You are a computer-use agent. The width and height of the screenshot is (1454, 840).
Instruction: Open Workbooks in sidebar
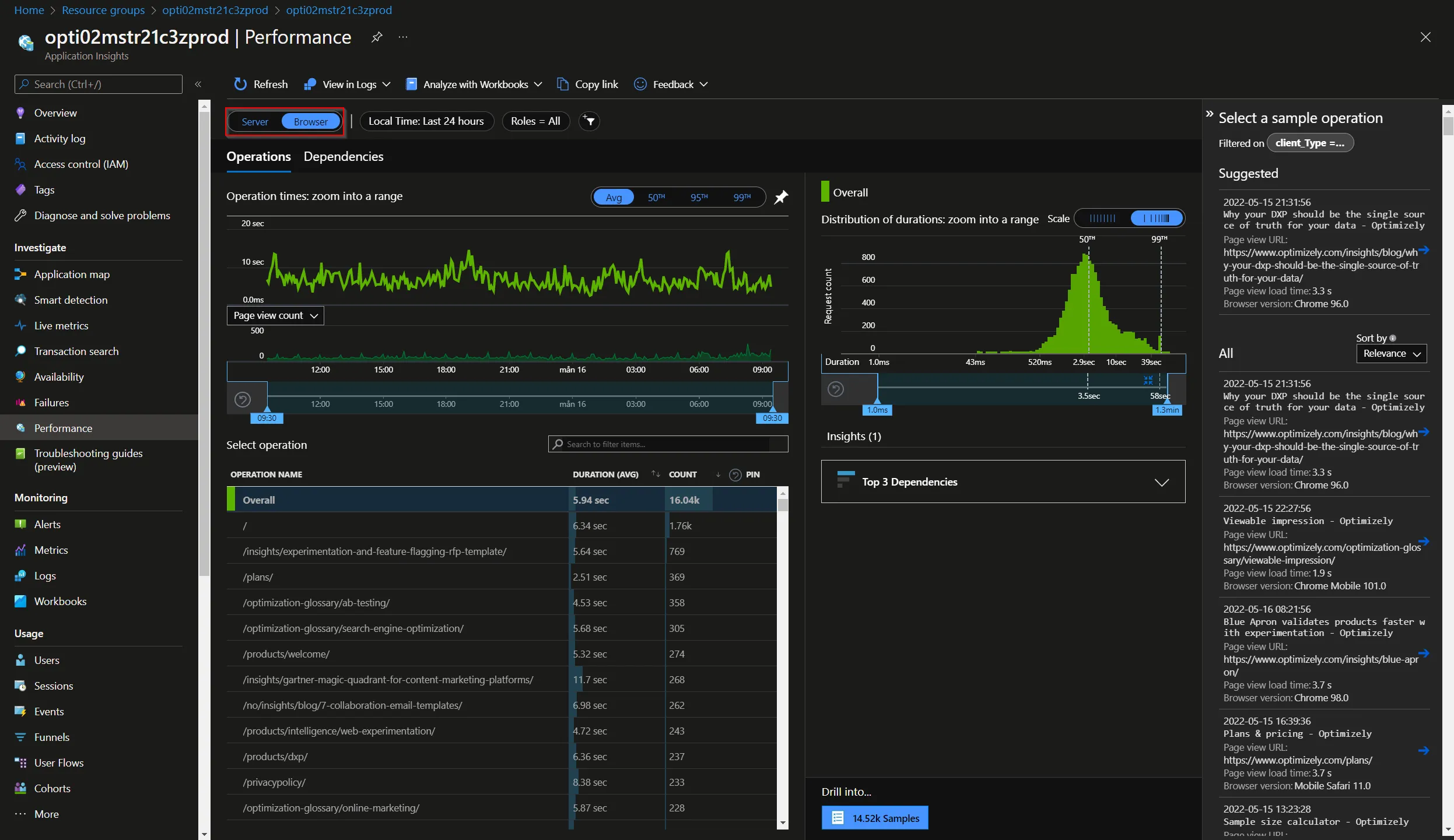point(60,601)
